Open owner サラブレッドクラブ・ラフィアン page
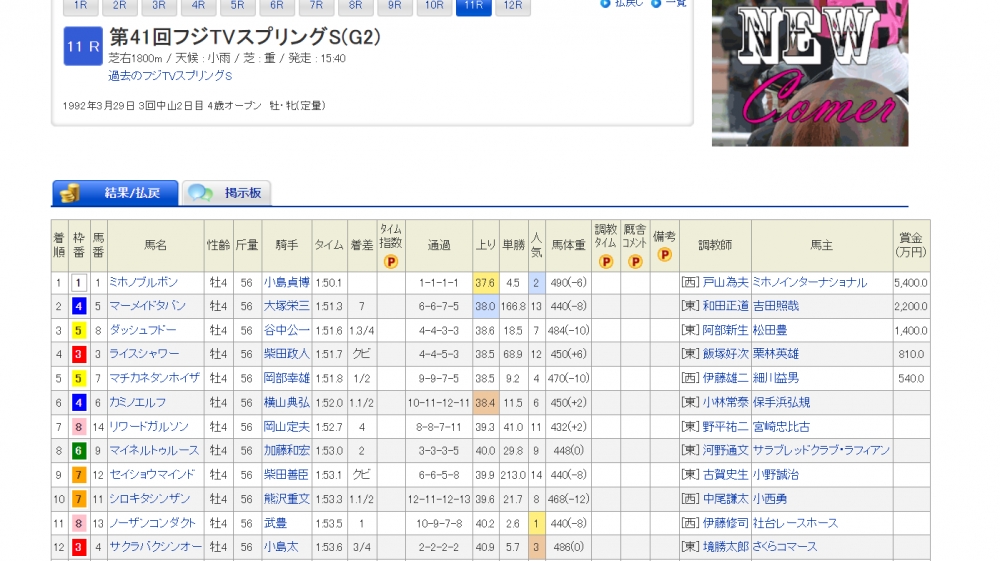 coord(821,451)
